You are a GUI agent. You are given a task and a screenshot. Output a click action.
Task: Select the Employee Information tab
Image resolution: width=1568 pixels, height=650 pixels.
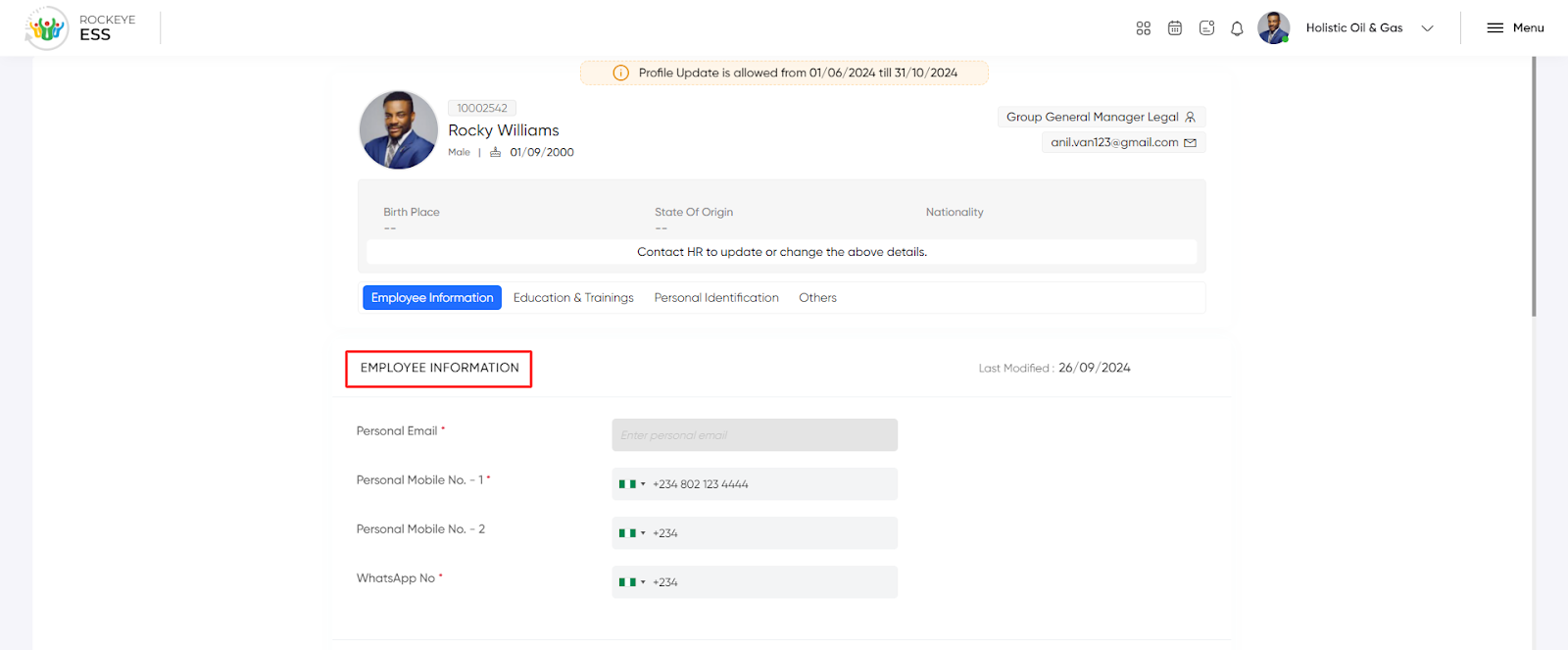pos(432,298)
